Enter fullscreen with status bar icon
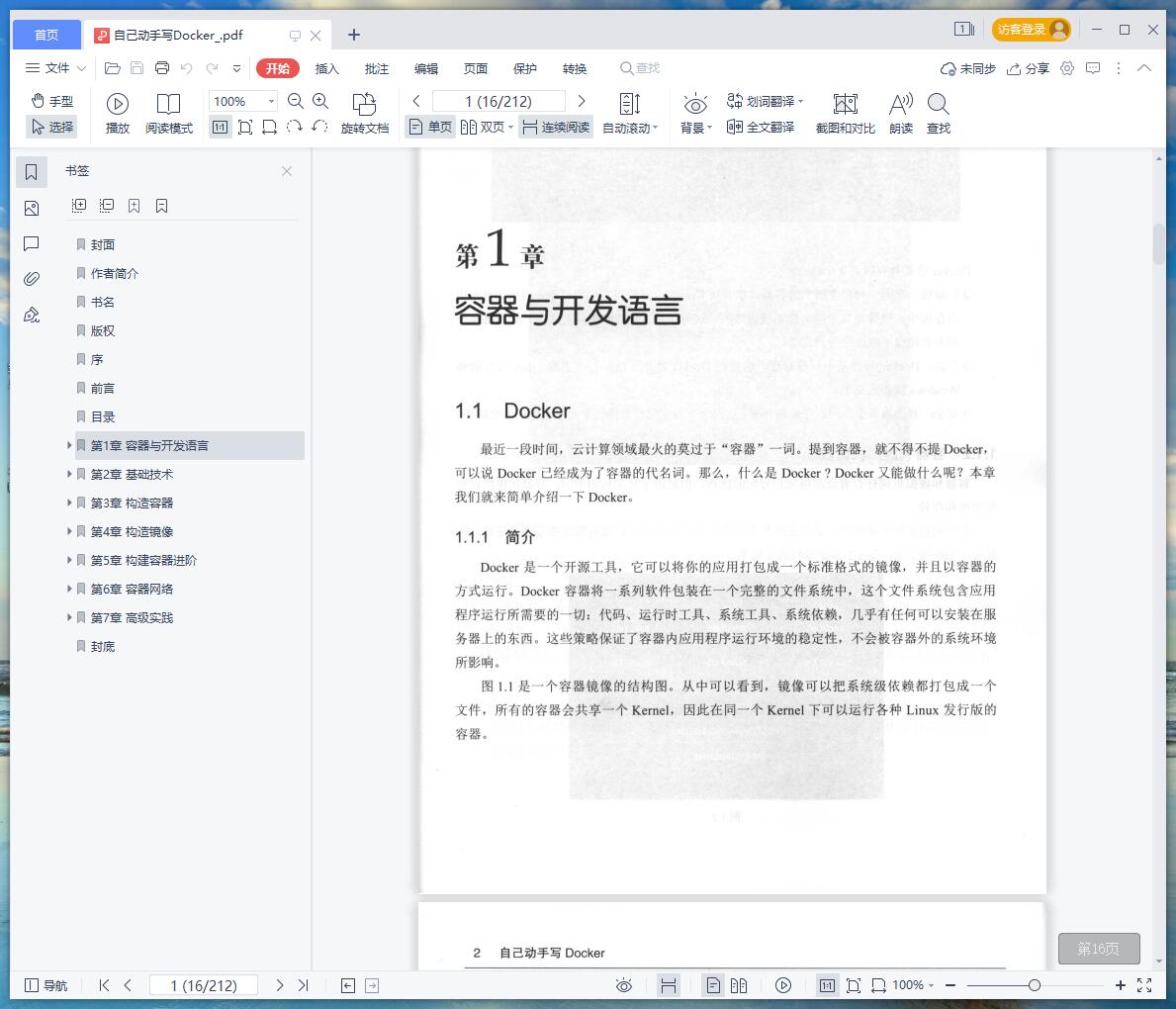The width and height of the screenshot is (1176, 1009). tap(1144, 985)
